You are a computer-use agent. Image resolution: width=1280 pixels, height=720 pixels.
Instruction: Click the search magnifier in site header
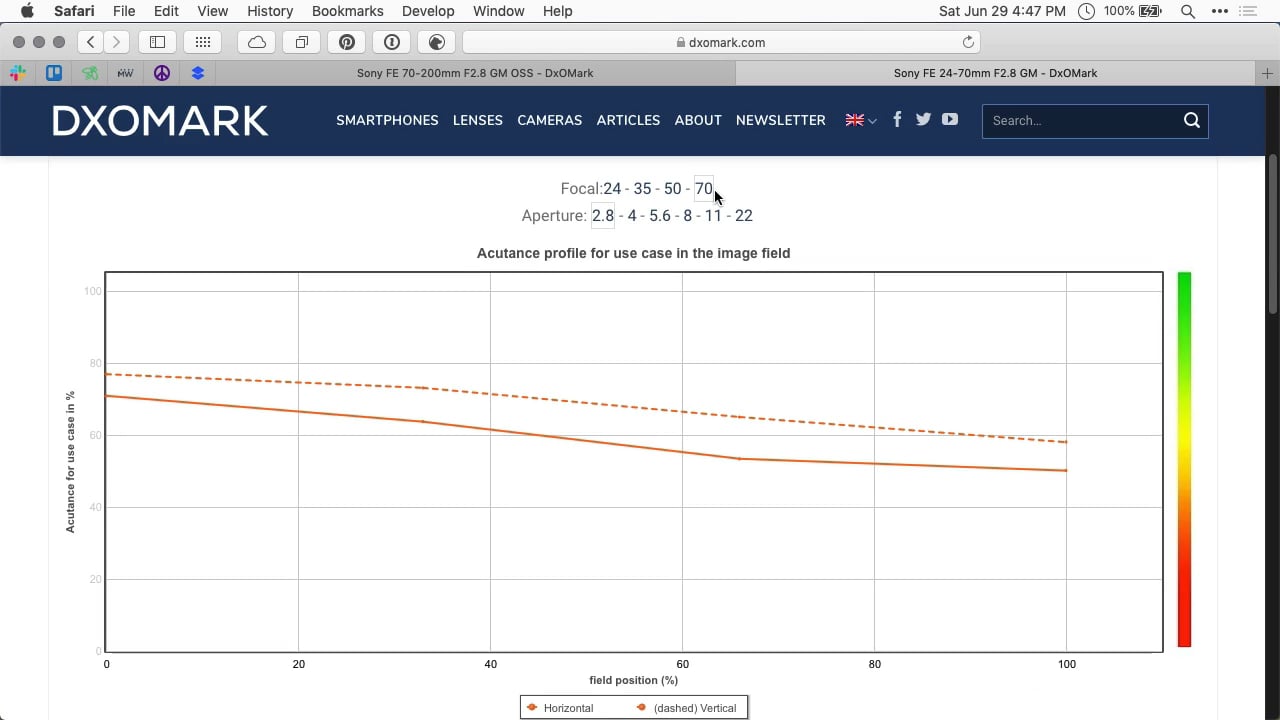coord(1191,120)
